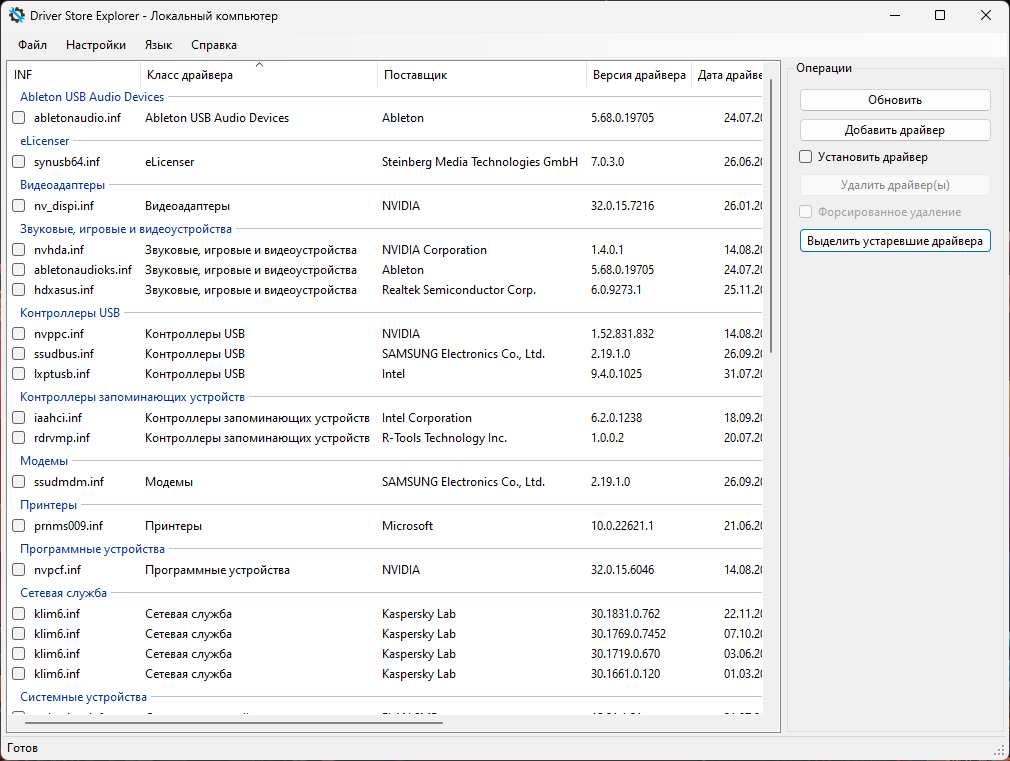The height and width of the screenshot is (761, 1010).
Task: Click the vertical scrollbar of driver list
Action: [x=771, y=216]
